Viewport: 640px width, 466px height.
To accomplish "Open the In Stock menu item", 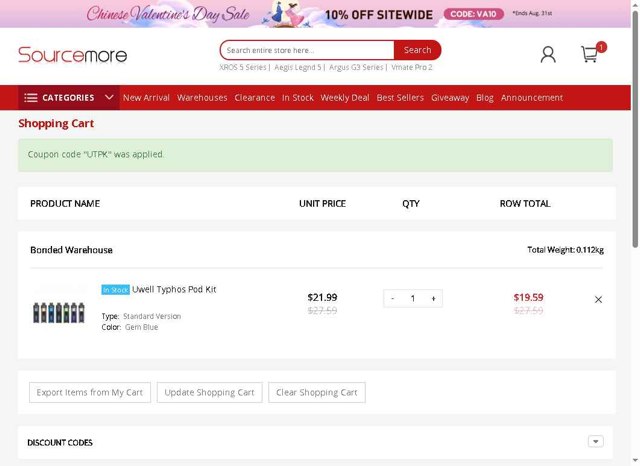I will point(298,98).
